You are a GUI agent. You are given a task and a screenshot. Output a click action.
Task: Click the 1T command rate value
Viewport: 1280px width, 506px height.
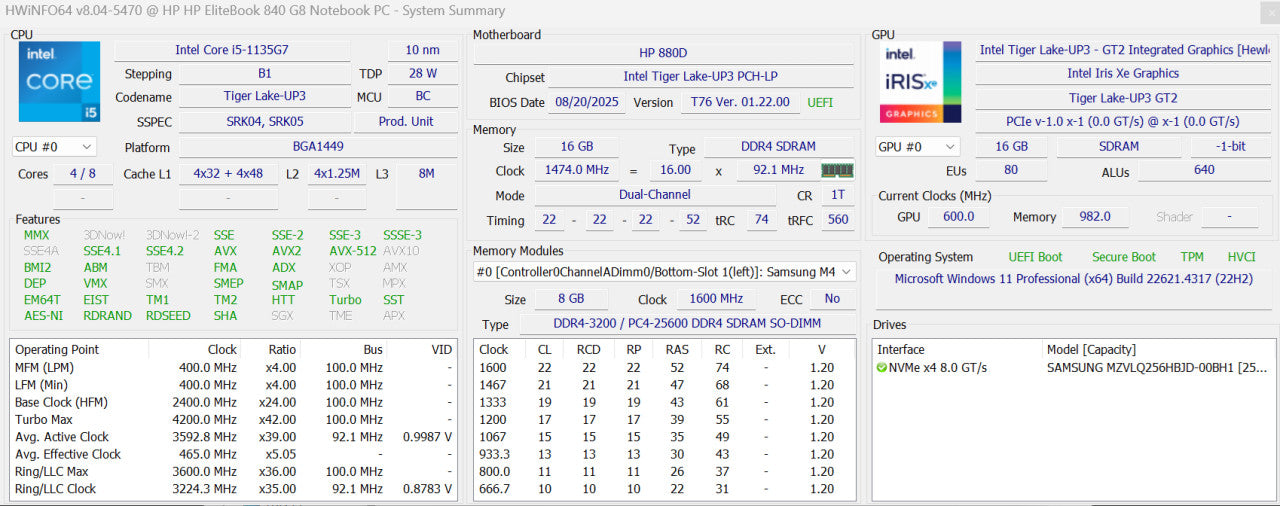(x=838, y=195)
